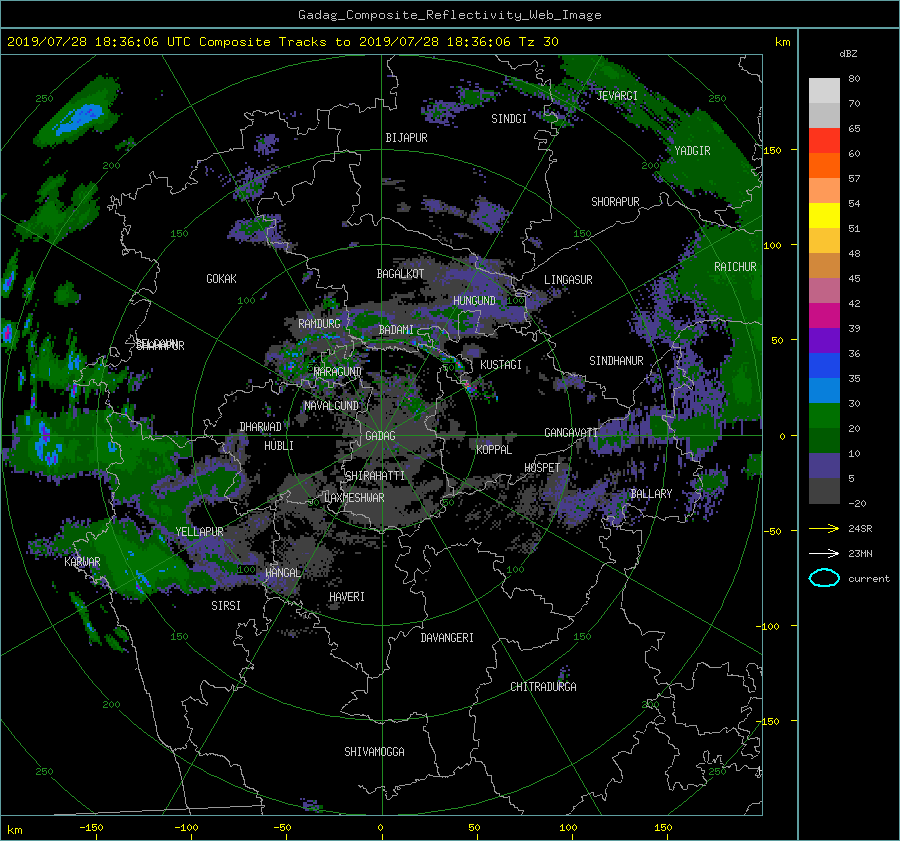900x841 pixels.
Task: Click the SIRSI city label
Action: [226, 606]
